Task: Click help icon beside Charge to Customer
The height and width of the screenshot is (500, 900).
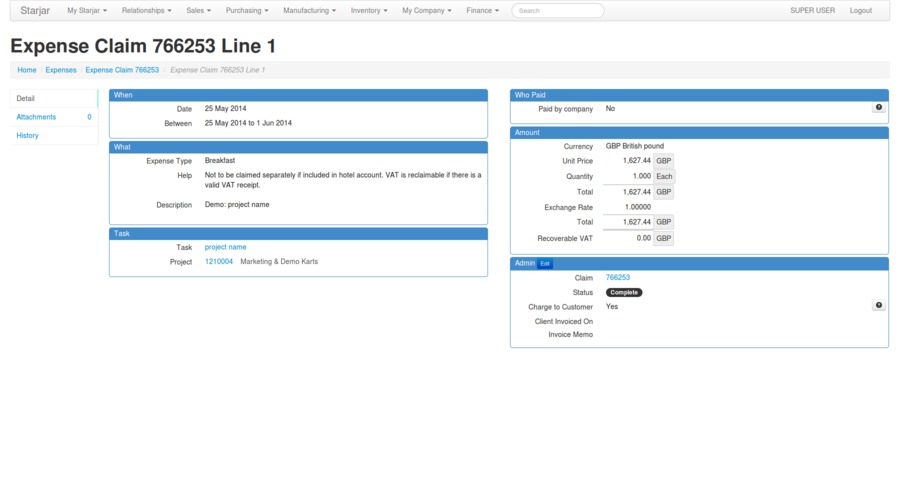Action: click(x=878, y=306)
